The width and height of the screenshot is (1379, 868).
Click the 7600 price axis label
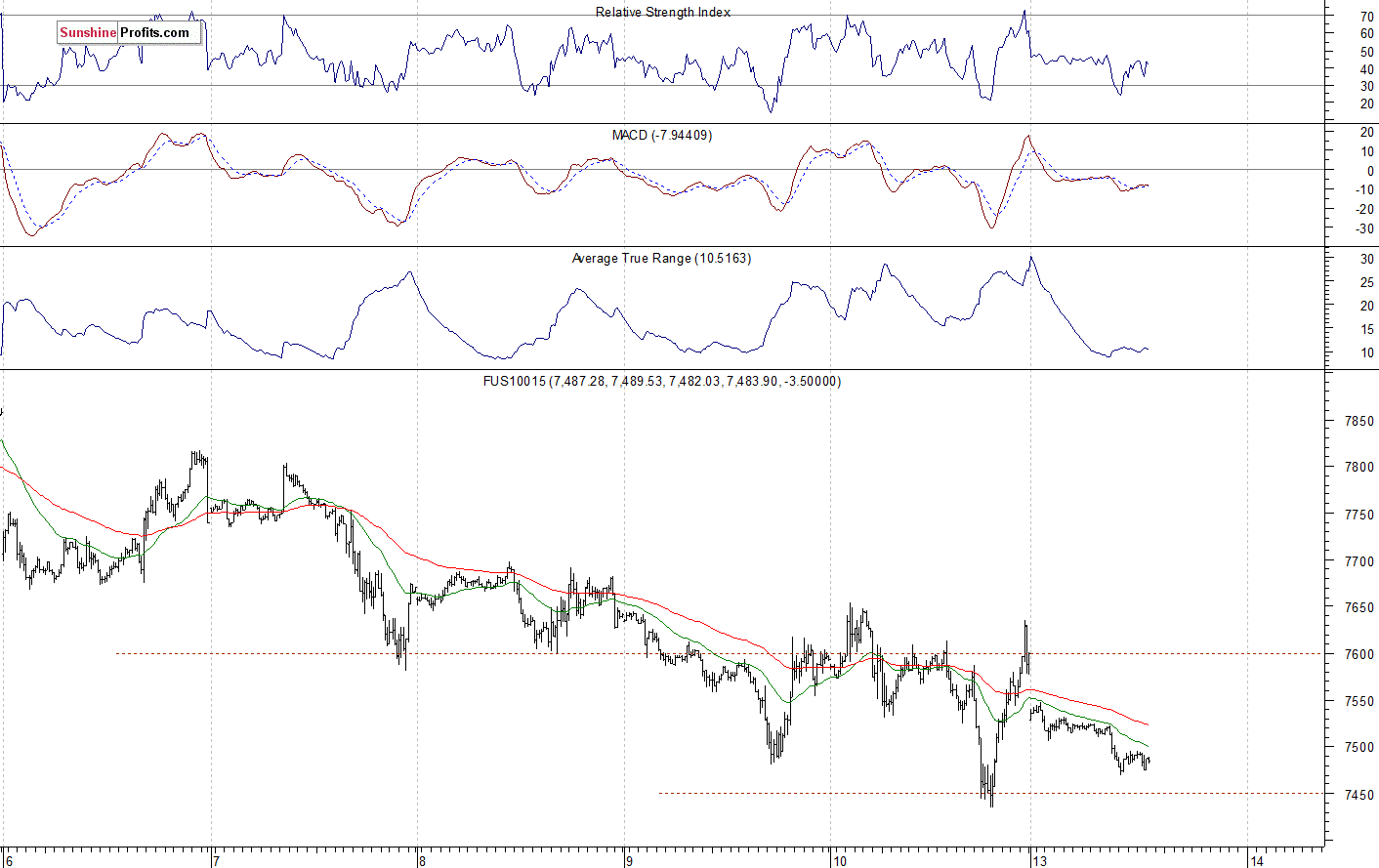(x=1358, y=654)
